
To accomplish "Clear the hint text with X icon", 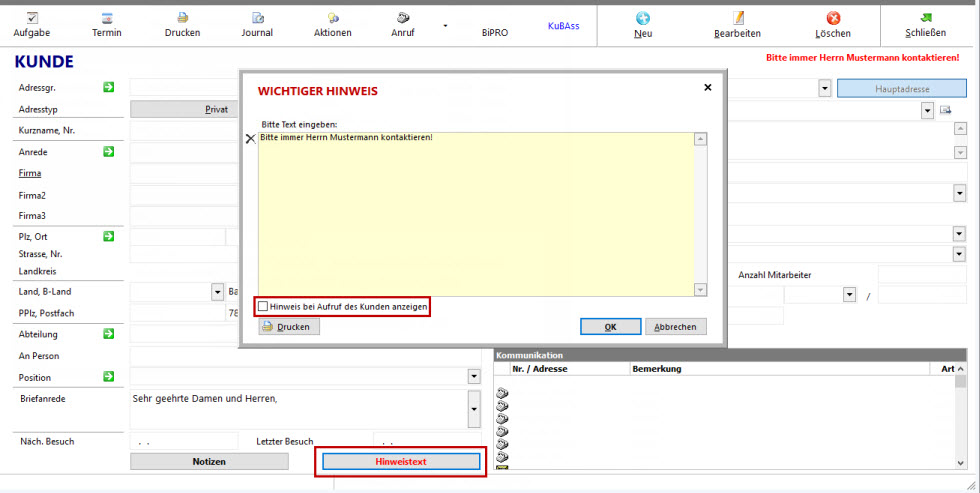I will (x=250, y=139).
